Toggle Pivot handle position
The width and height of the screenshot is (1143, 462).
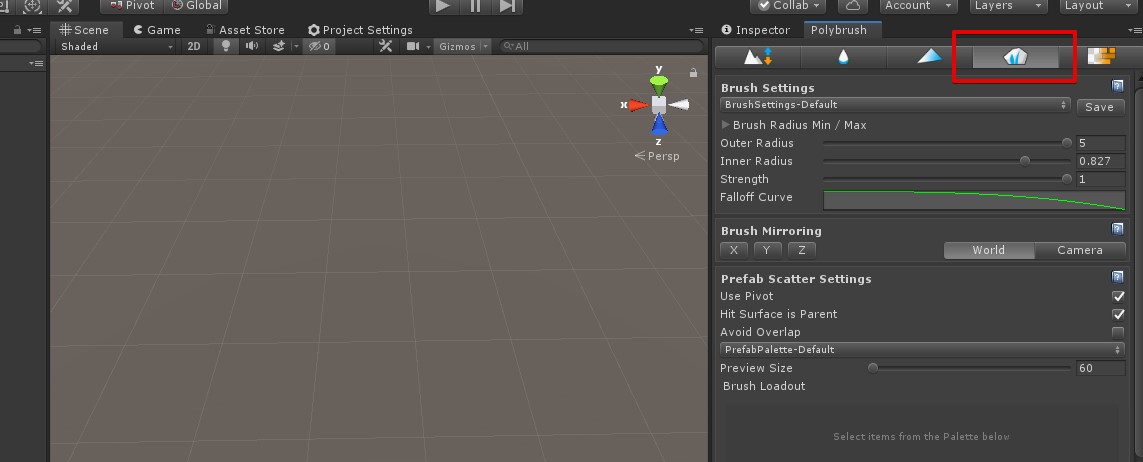(x=132, y=6)
